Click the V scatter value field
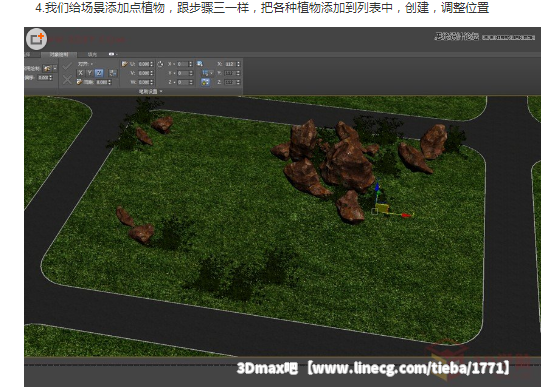The image size is (549, 387). [x=144, y=73]
